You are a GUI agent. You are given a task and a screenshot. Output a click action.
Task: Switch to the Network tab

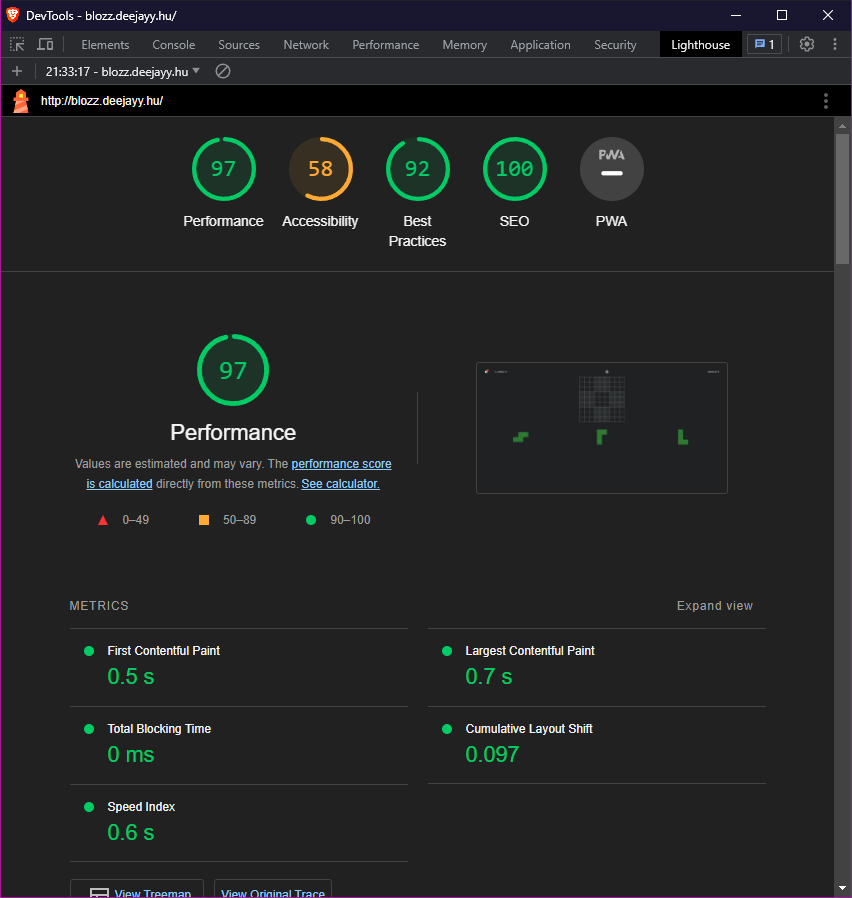306,45
